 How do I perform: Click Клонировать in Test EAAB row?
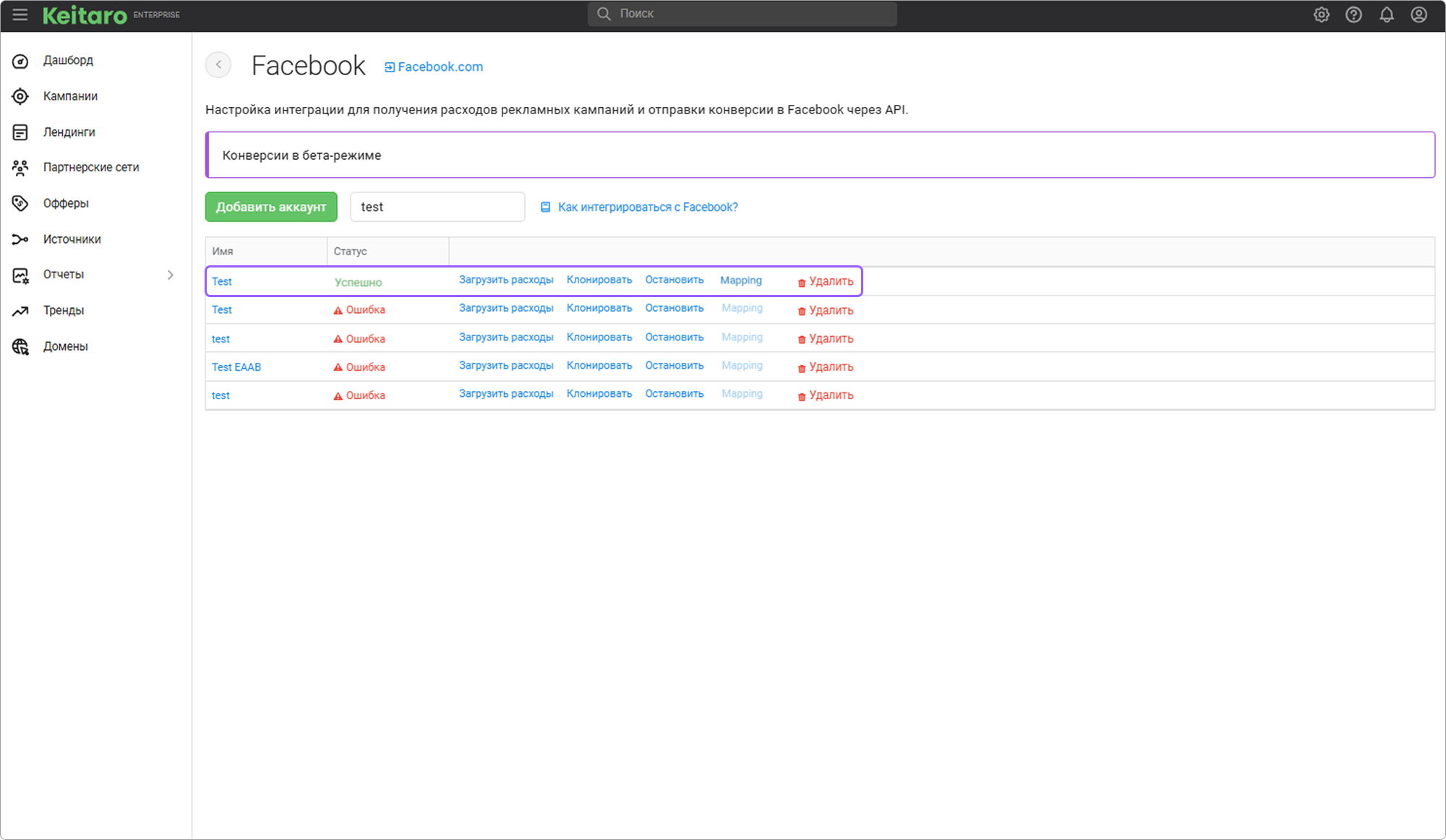click(x=599, y=366)
